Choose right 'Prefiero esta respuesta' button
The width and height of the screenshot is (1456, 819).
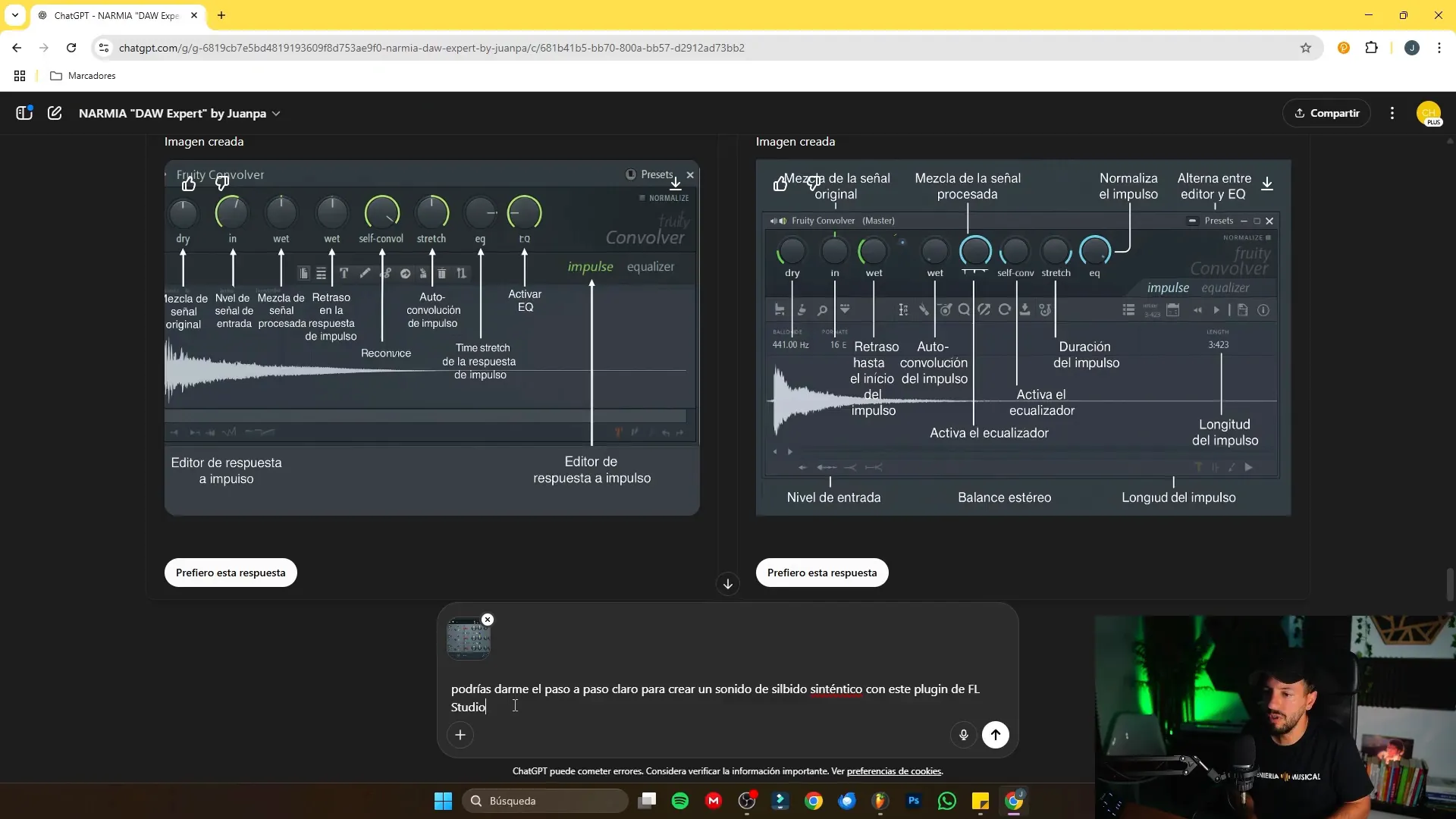click(821, 573)
